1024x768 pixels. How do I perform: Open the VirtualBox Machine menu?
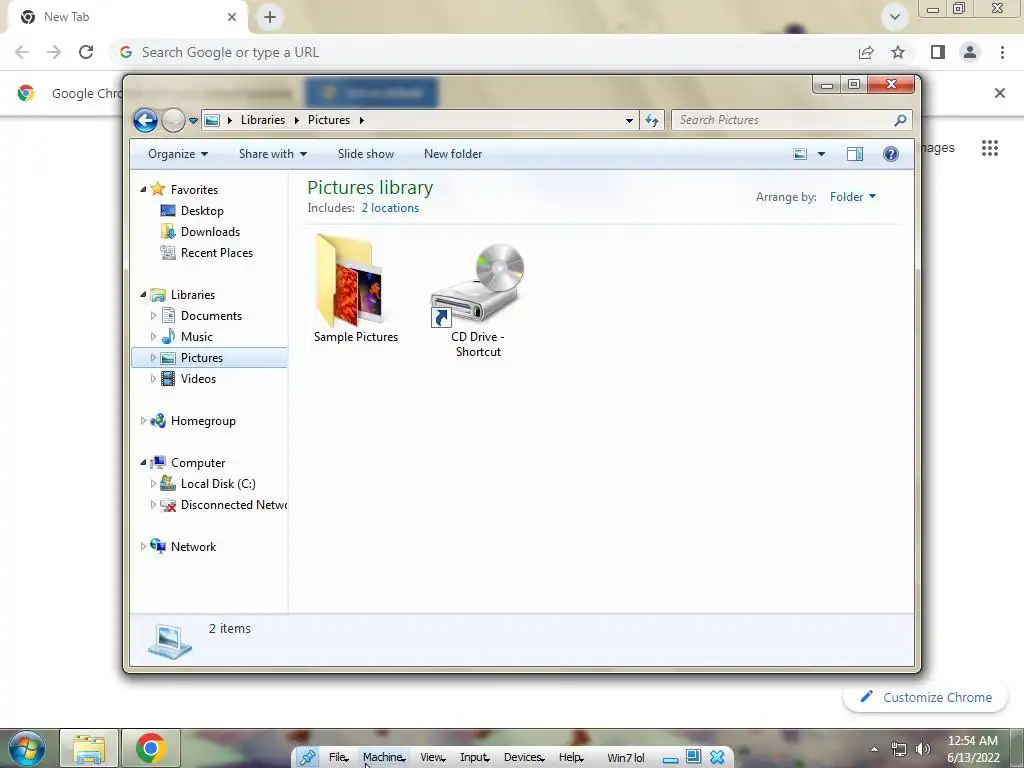pyautogui.click(x=384, y=758)
